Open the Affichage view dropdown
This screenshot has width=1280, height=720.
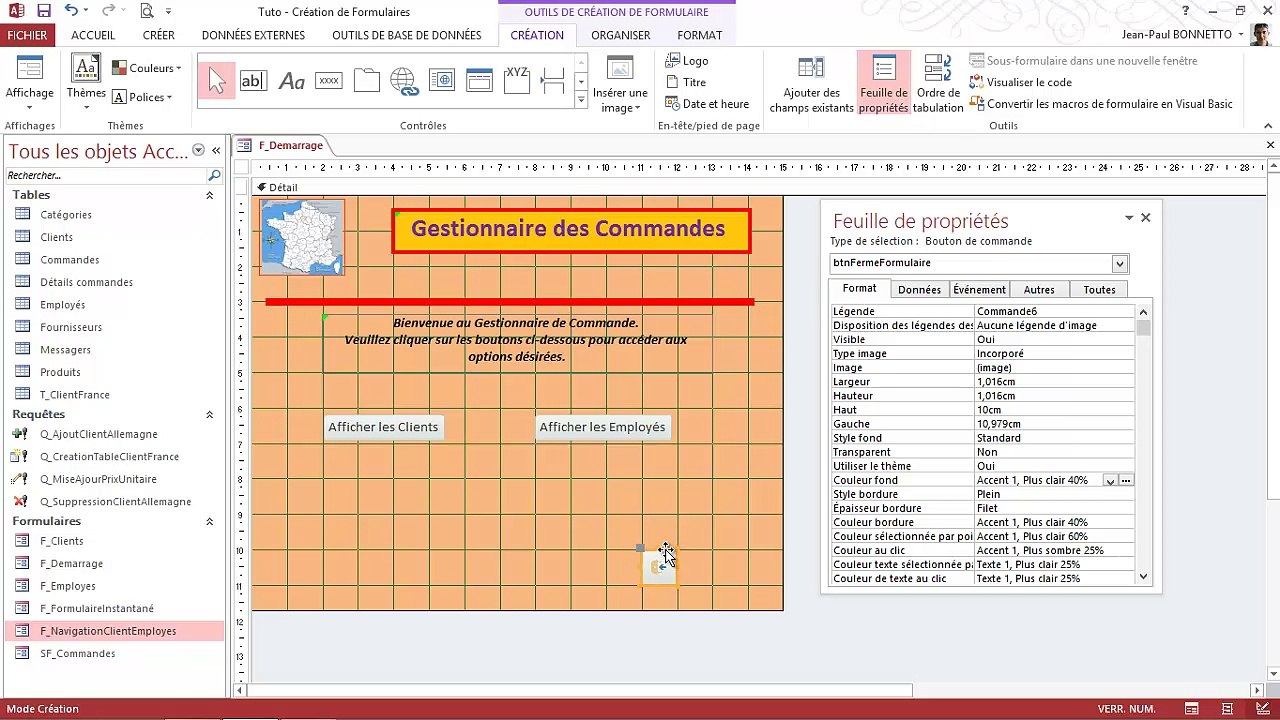pos(30,106)
